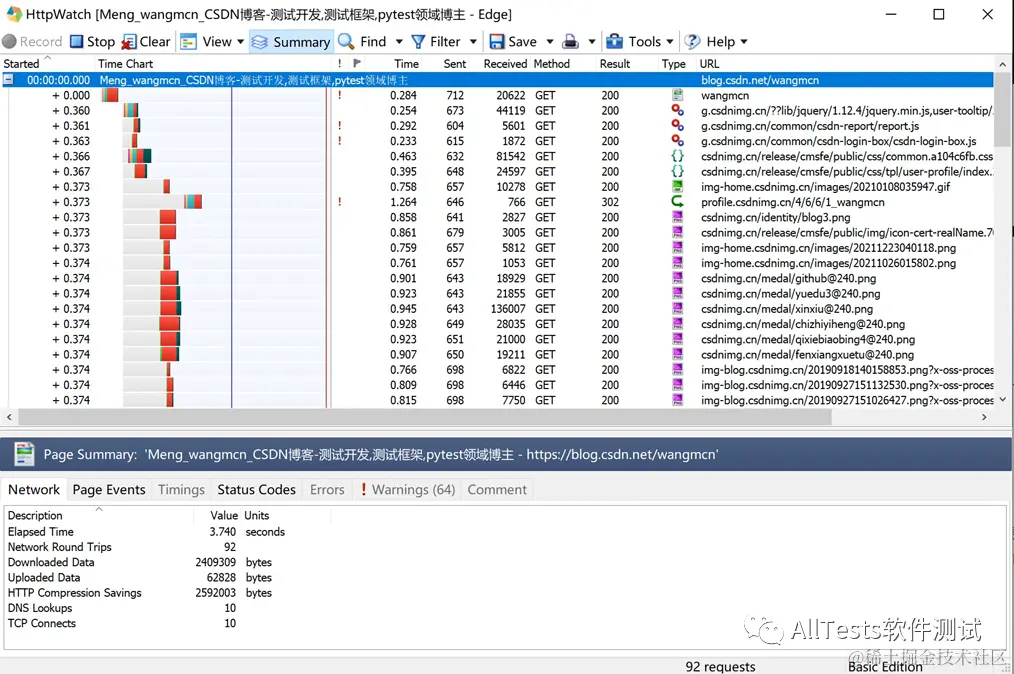This screenshot has height=674, width=1014.
Task: Clear the captured request log
Action: pyautogui.click(x=146, y=41)
